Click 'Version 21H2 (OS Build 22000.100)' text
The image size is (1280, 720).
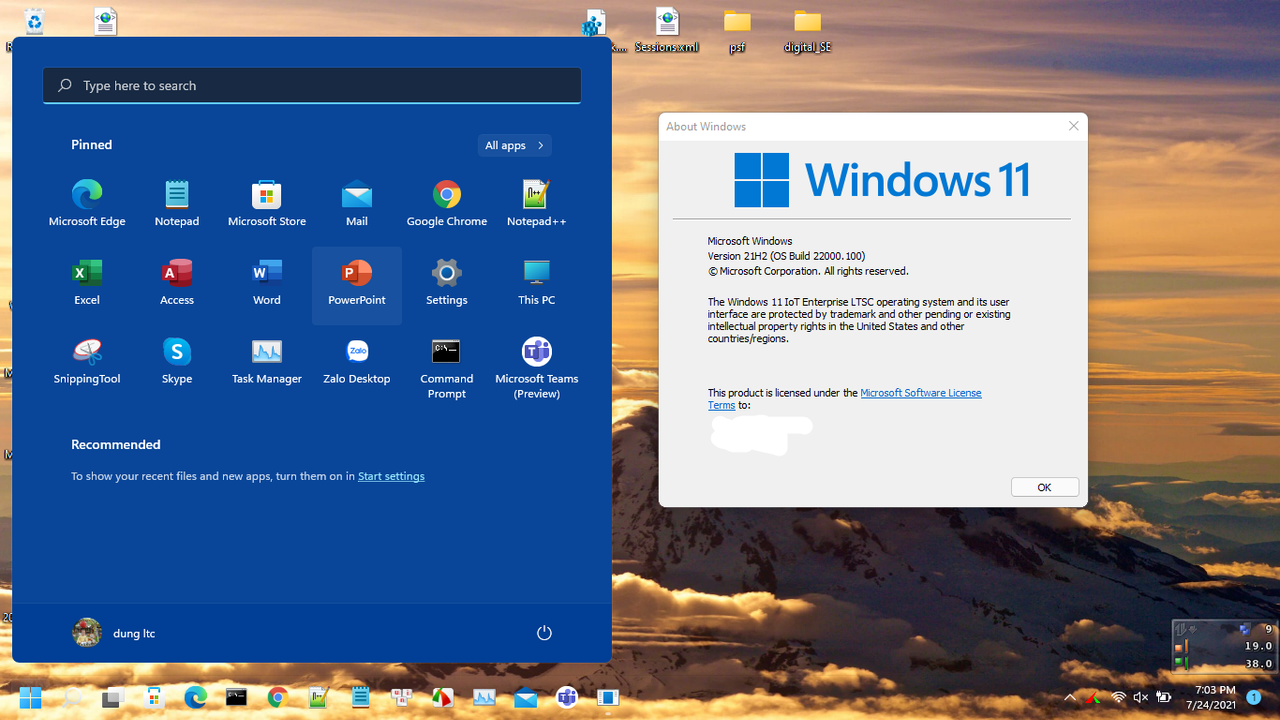[786, 256]
